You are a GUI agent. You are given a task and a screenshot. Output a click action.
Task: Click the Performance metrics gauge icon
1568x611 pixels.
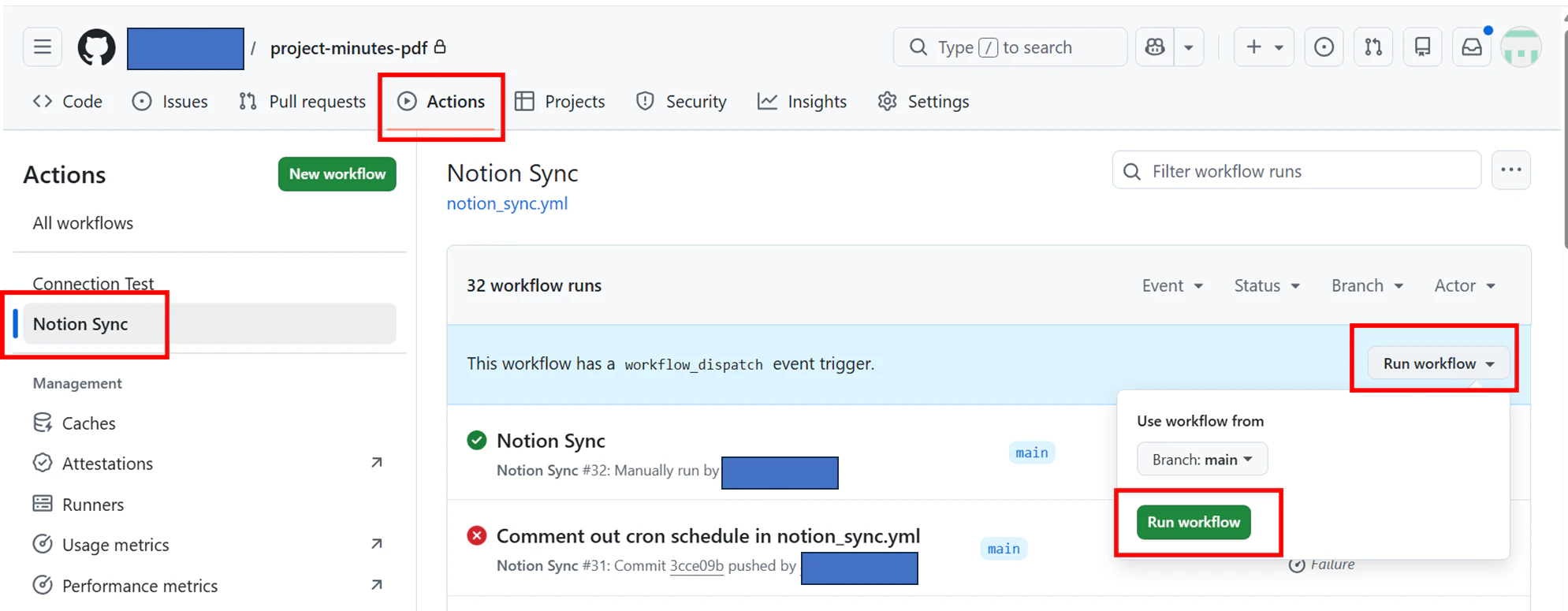click(x=43, y=585)
